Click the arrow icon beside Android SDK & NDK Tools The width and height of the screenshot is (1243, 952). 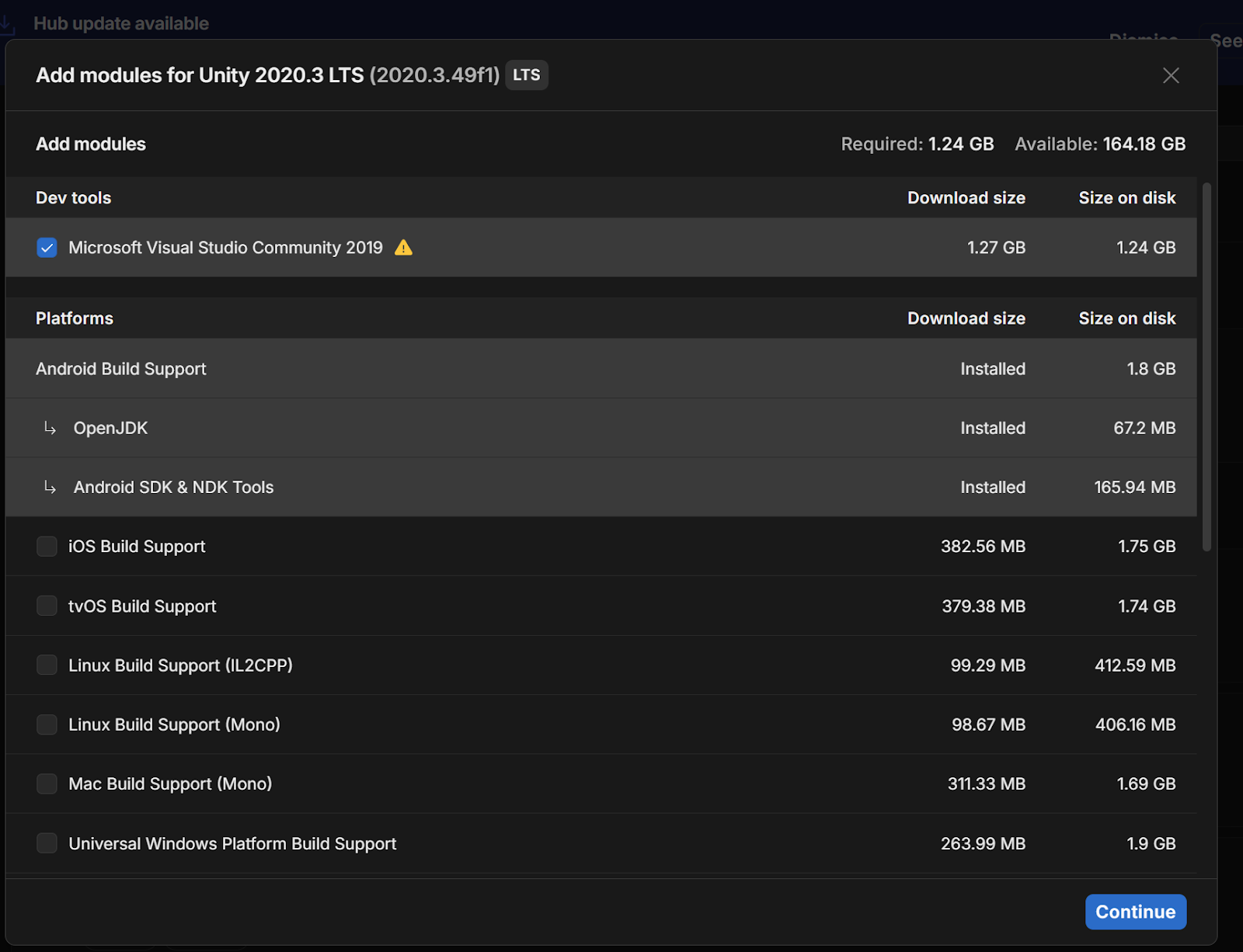[x=50, y=487]
